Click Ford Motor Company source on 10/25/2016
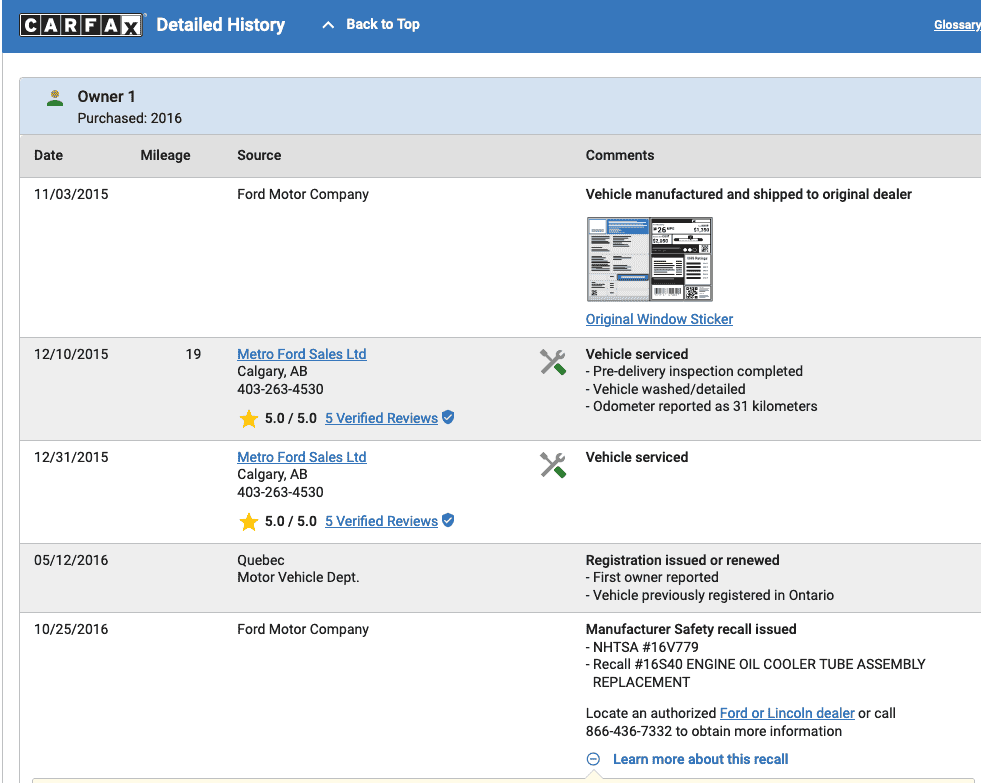Screen dimensions: 981x783 [x=303, y=630]
